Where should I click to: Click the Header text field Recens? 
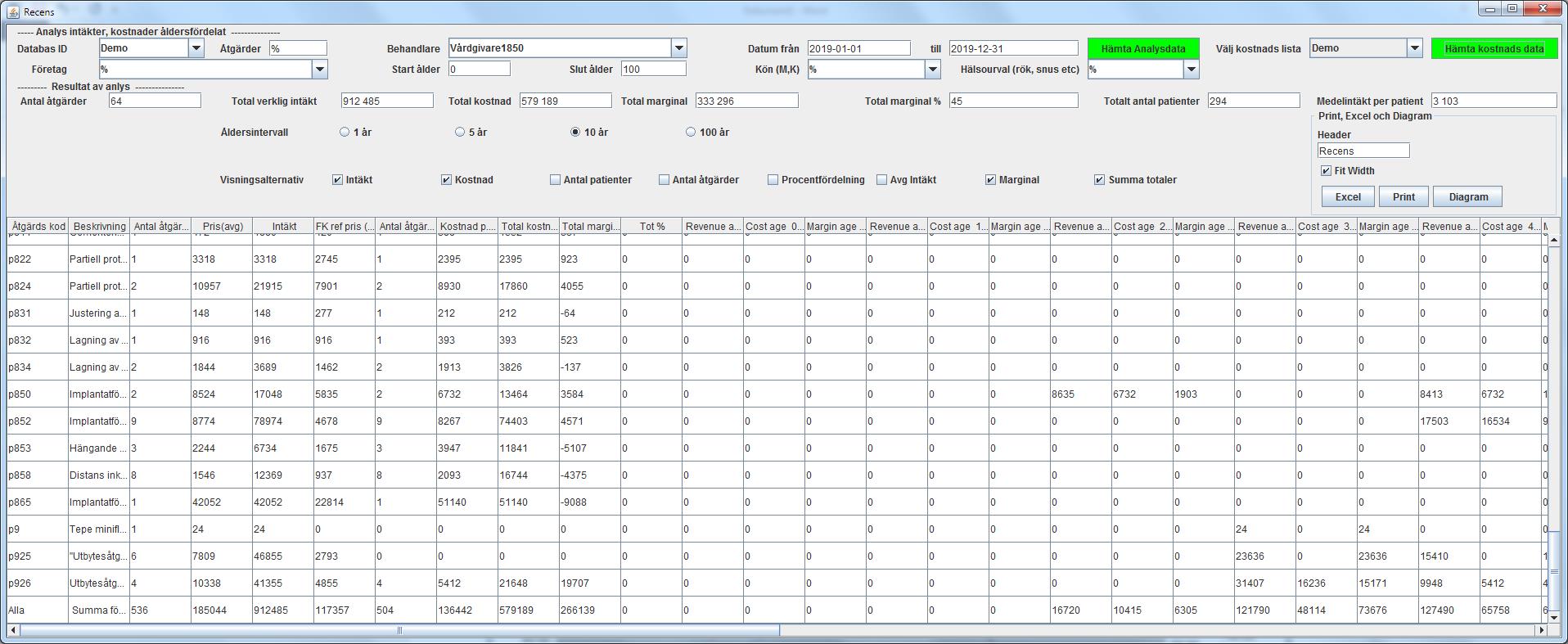tap(1363, 151)
